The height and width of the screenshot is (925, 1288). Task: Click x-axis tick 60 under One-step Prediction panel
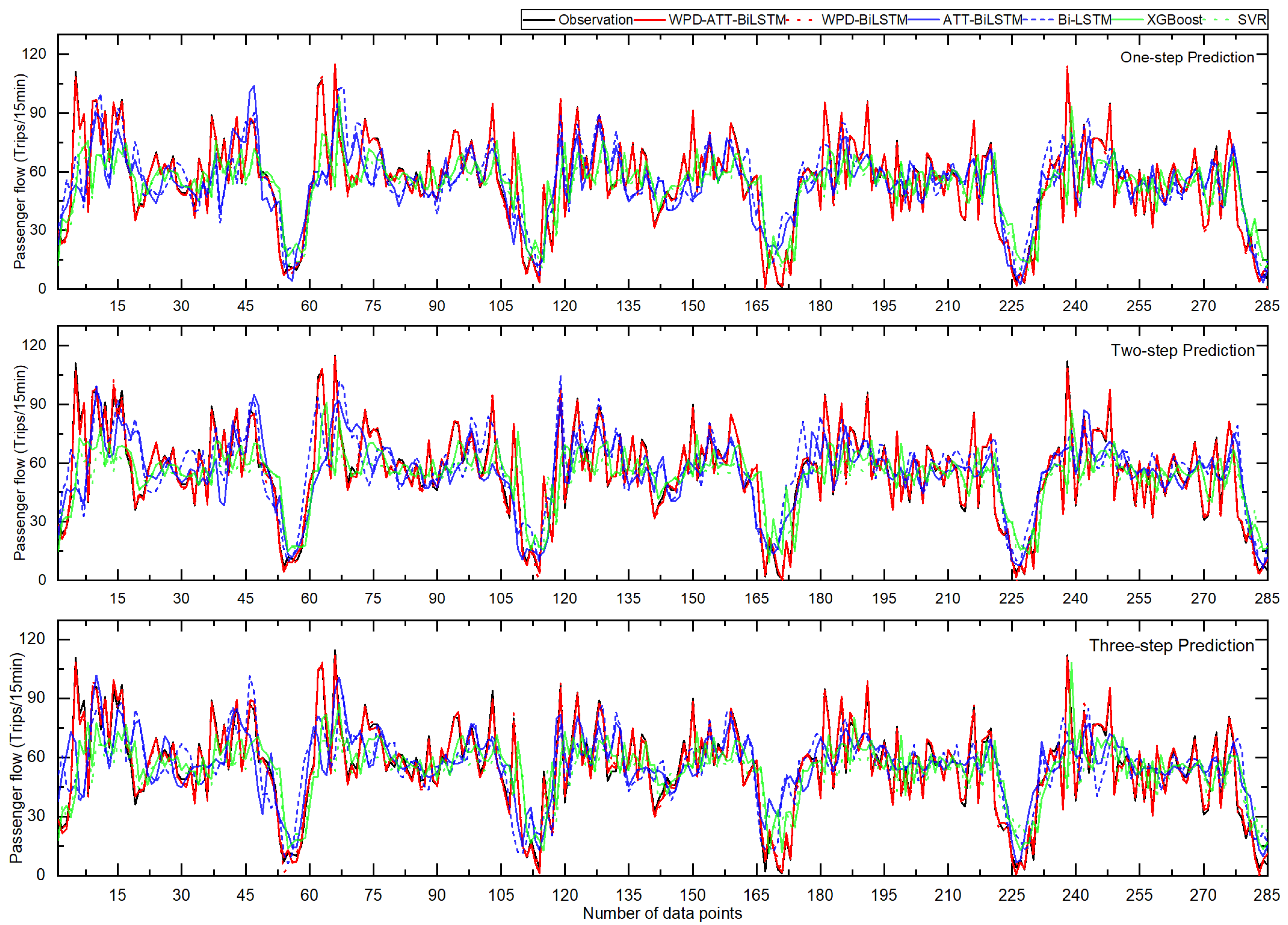[309, 306]
